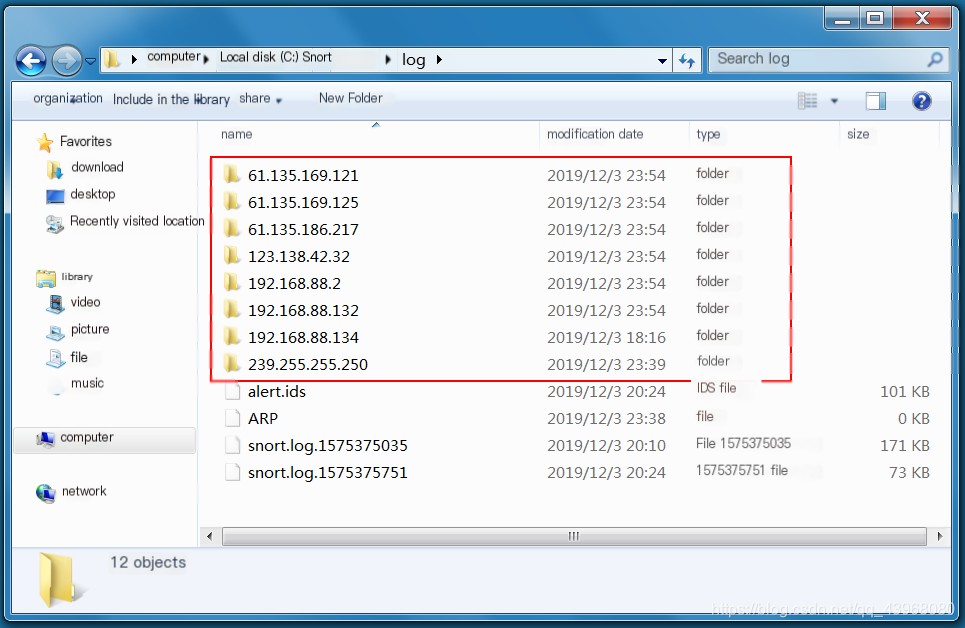Select file snort.log.1575375751

point(327,473)
